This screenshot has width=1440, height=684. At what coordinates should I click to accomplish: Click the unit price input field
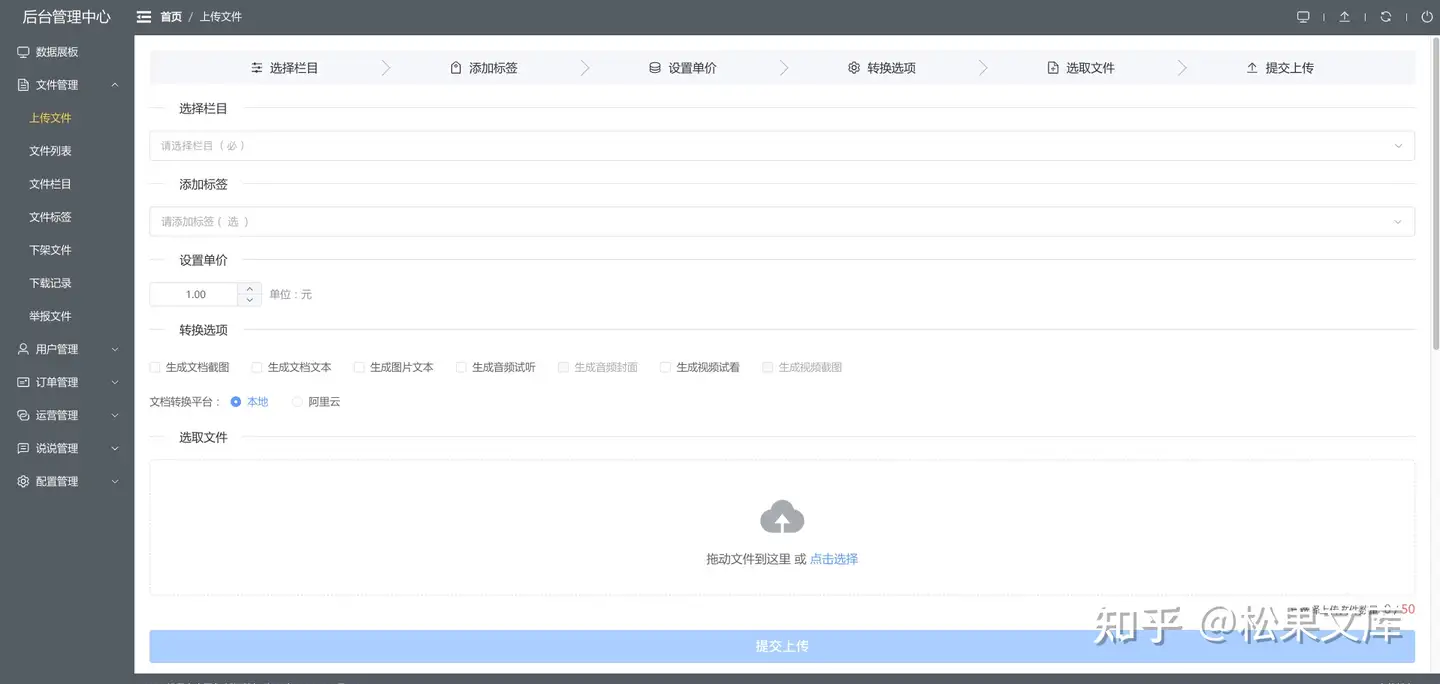point(195,294)
